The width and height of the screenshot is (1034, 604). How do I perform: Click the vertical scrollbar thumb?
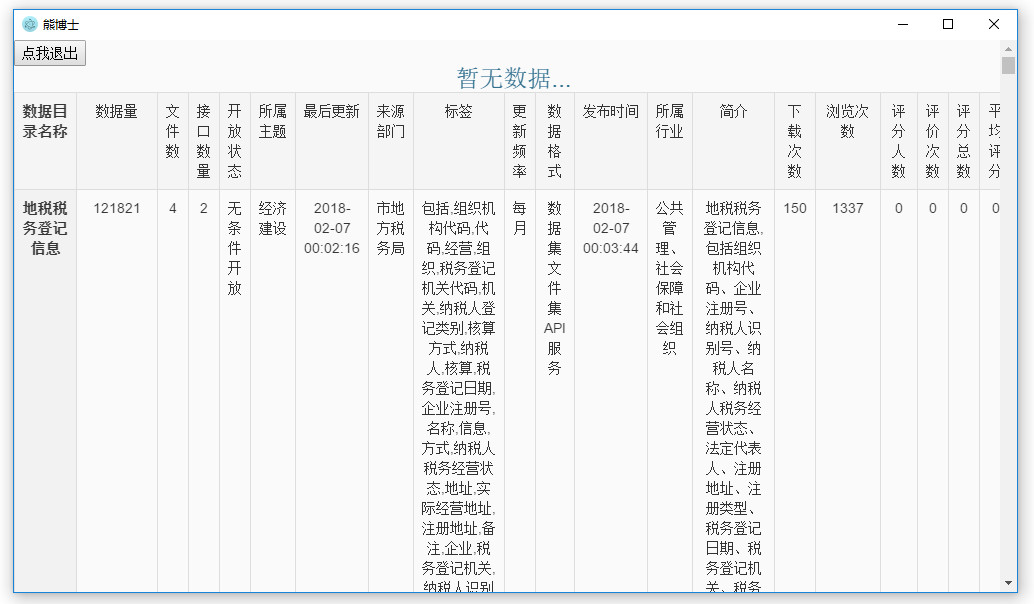point(1008,65)
